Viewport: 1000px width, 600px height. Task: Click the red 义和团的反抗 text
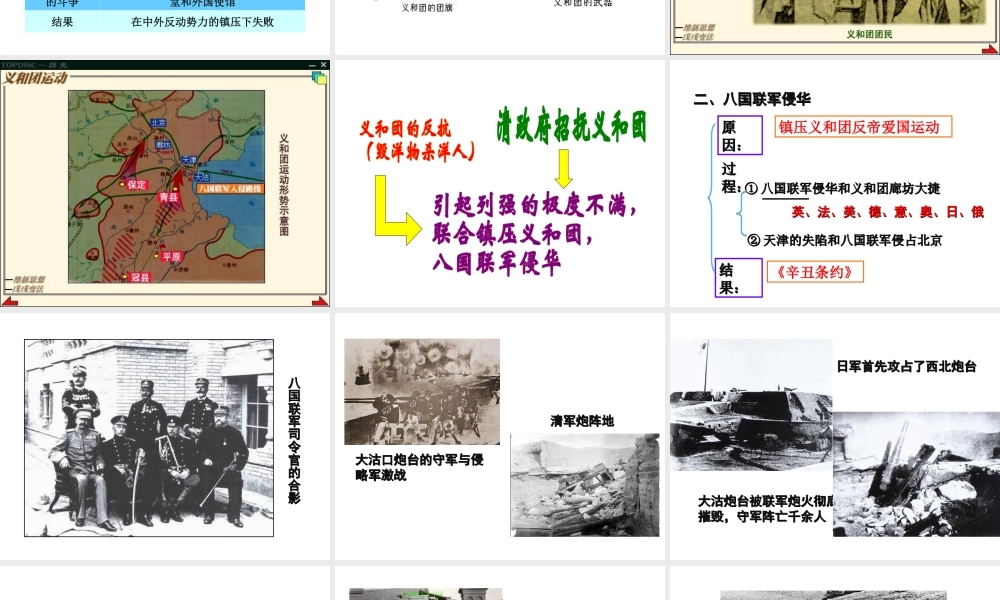click(x=405, y=128)
